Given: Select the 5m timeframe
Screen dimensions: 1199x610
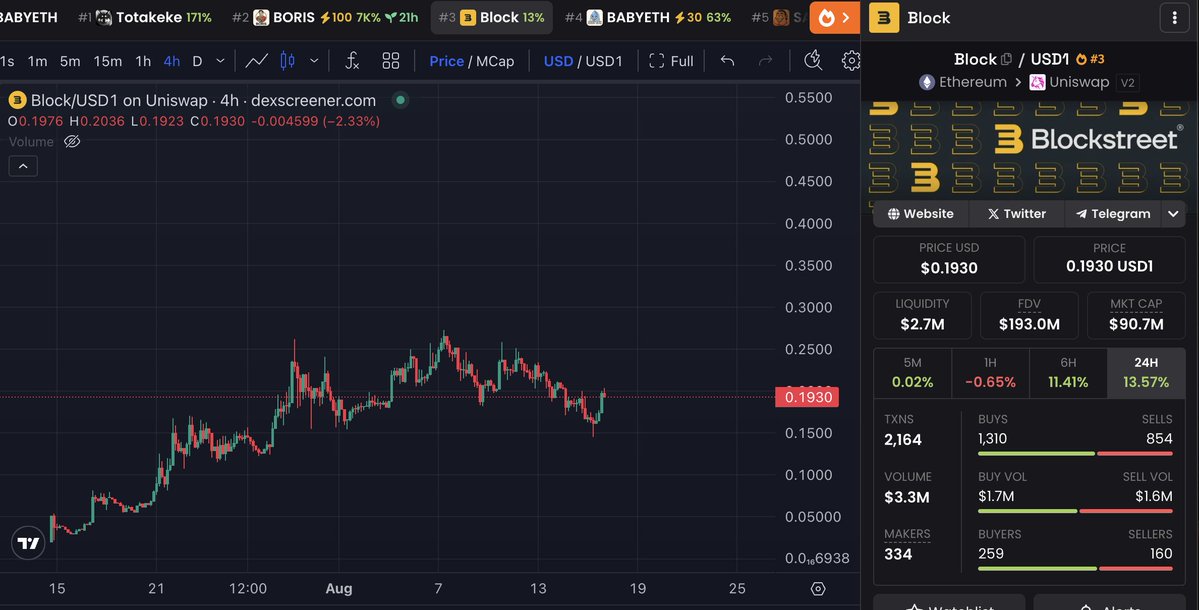Looking at the screenshot, I should (70, 61).
